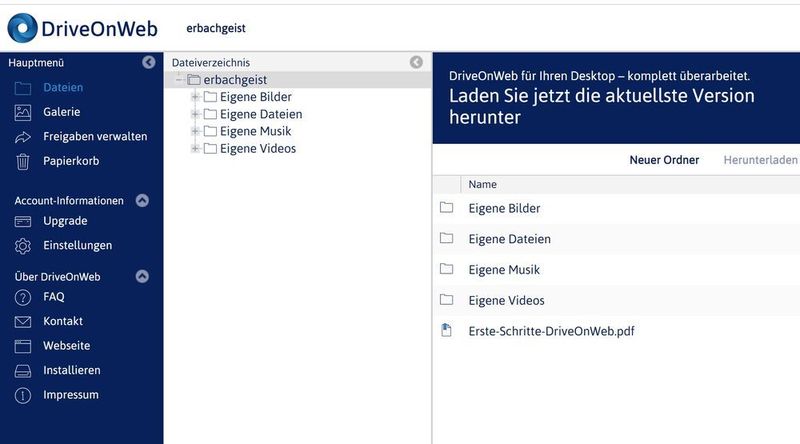Click folder icon next to Eigene Dateien in tree
This screenshot has width=800, height=444.
click(210, 114)
